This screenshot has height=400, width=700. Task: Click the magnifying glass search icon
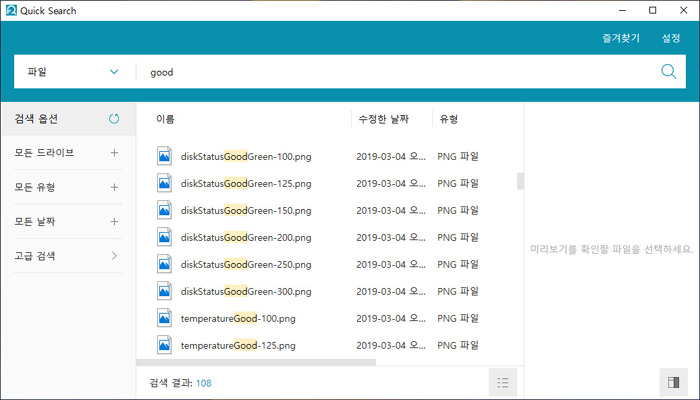point(669,71)
